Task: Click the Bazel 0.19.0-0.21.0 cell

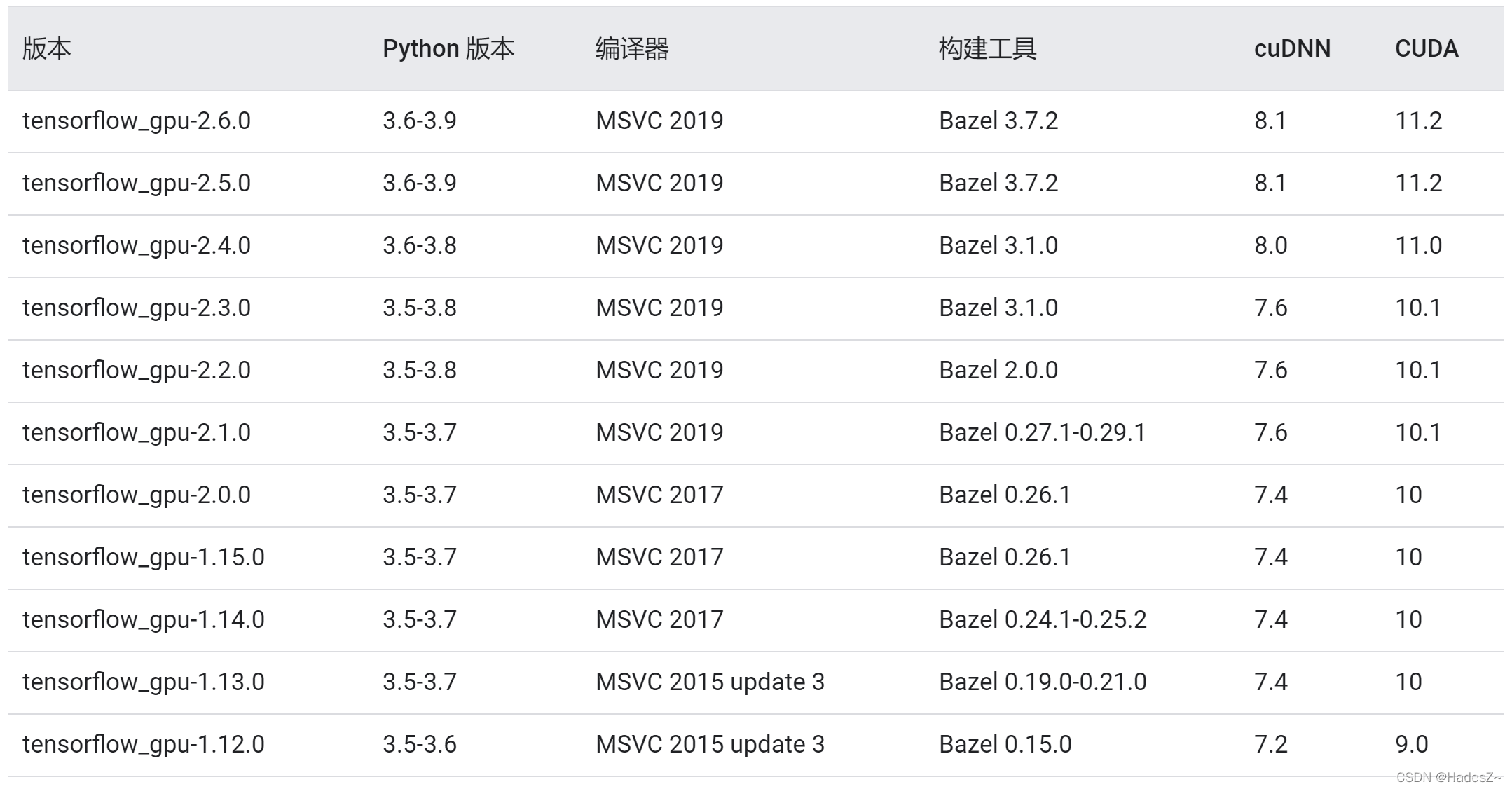Action: [x=1043, y=682]
